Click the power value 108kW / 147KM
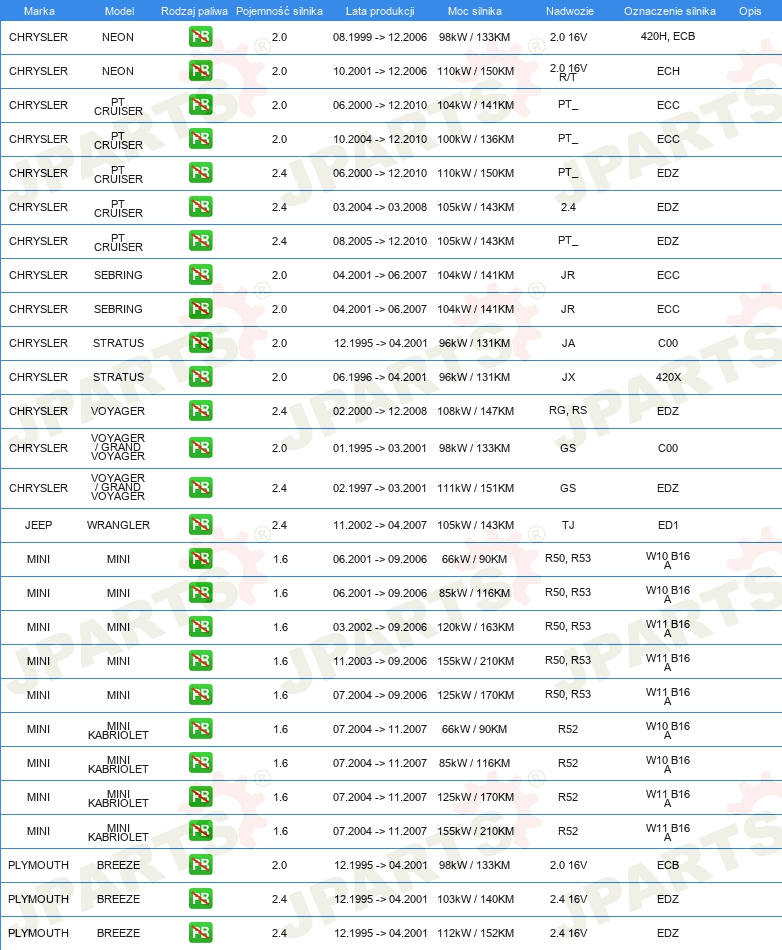Screen dimensions: 782x950 (x=475, y=411)
